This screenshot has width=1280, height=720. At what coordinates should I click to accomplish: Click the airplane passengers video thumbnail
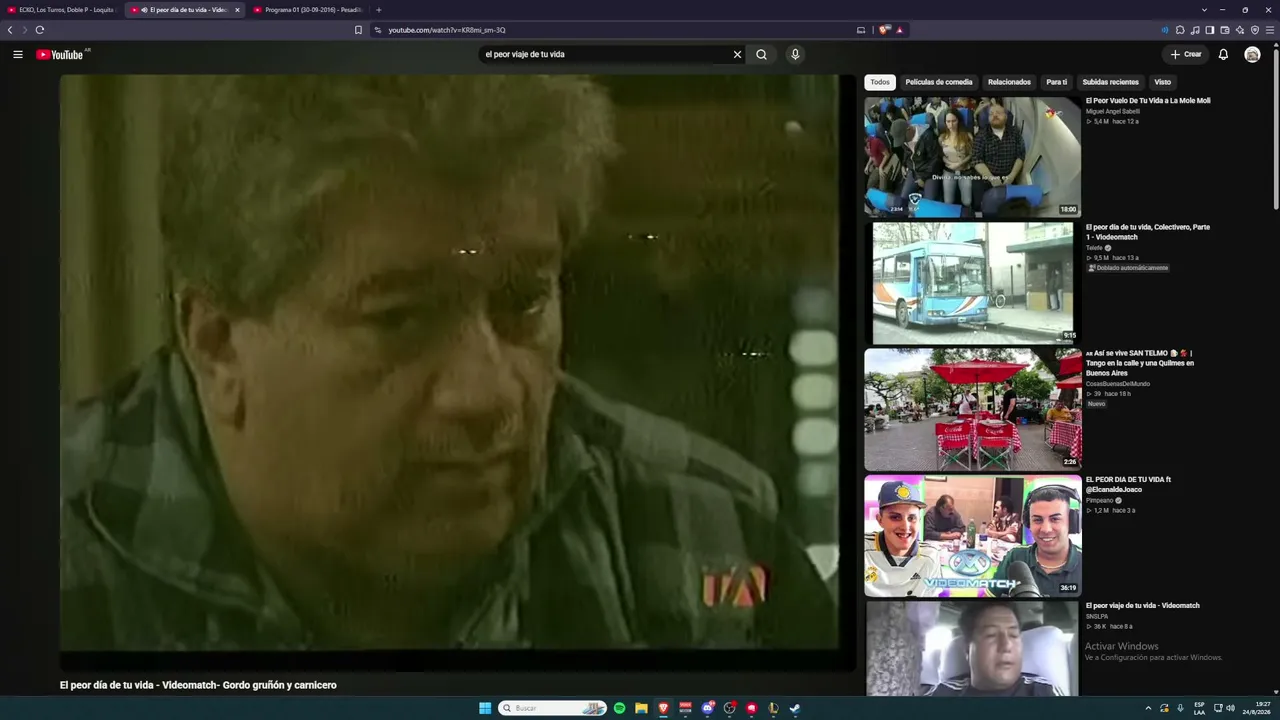[x=972, y=157]
